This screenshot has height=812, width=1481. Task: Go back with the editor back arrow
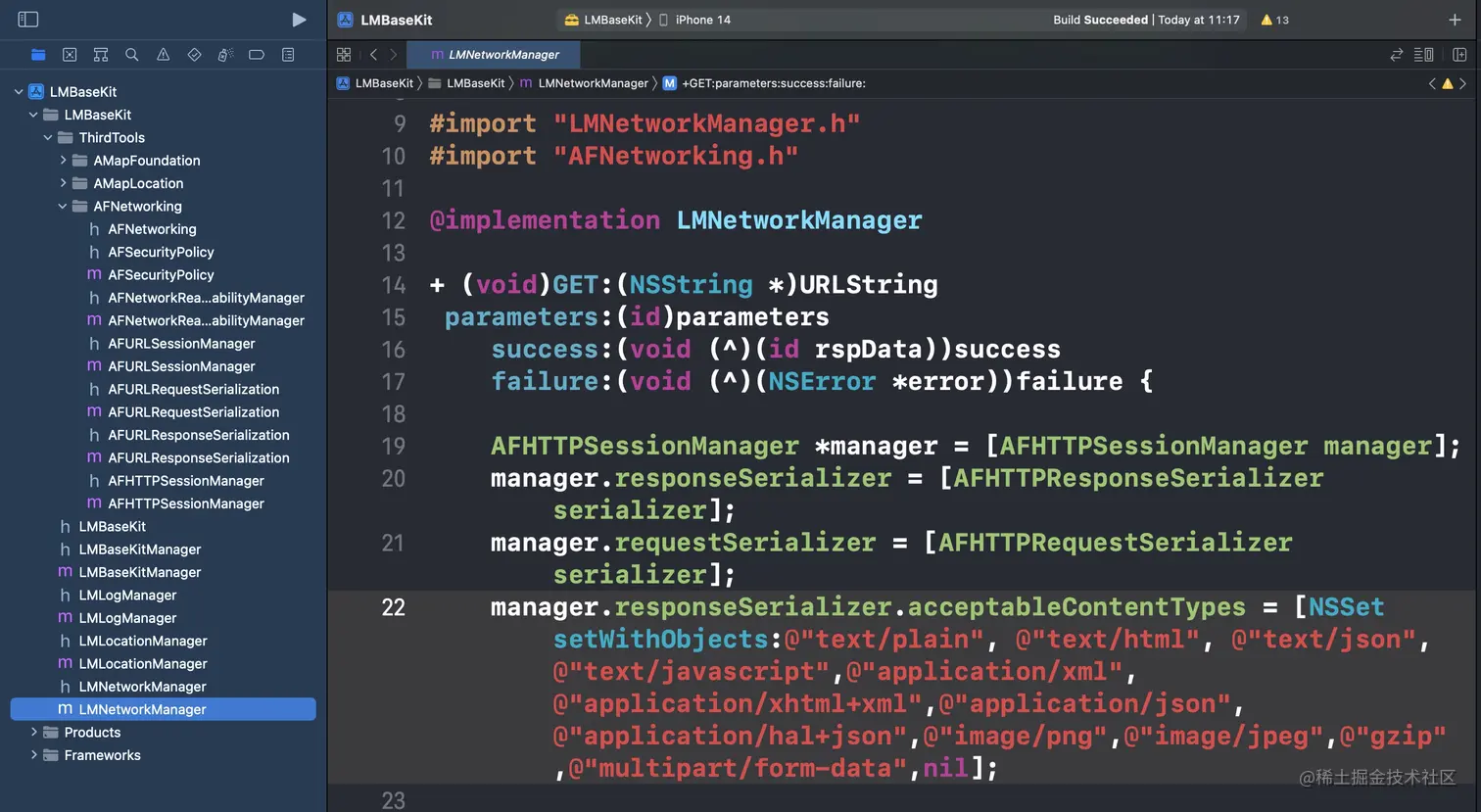(373, 55)
